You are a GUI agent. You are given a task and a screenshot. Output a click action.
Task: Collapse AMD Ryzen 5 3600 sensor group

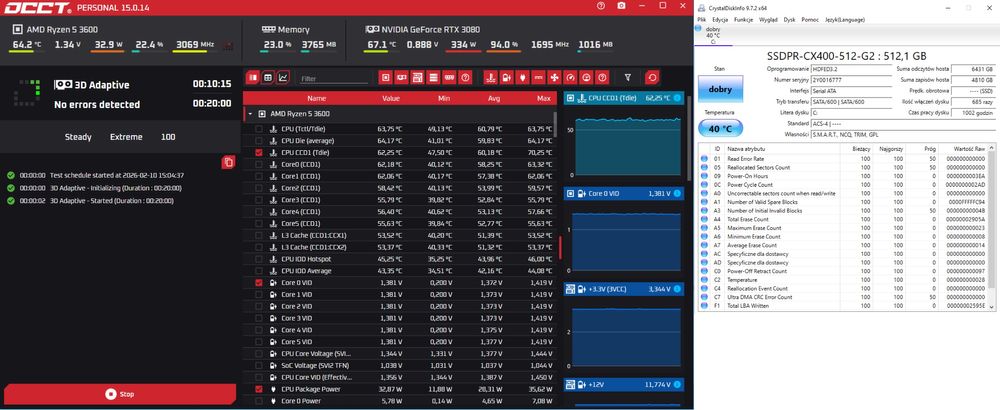[x=250, y=114]
